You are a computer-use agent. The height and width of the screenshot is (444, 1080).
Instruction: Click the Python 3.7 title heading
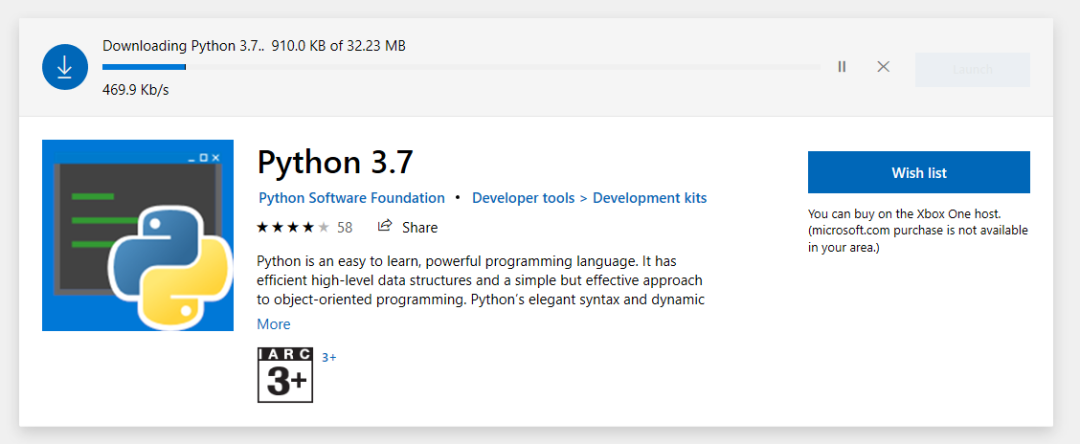pyautogui.click(x=335, y=162)
